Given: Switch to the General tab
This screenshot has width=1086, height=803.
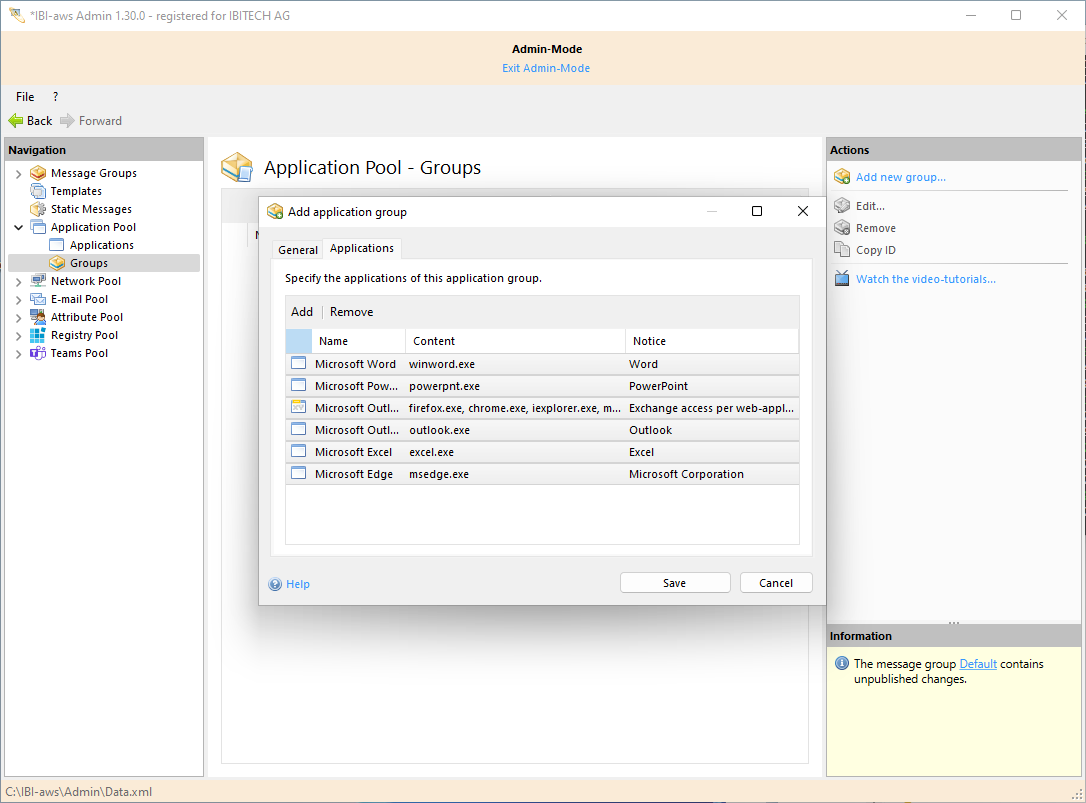Looking at the screenshot, I should (x=298, y=250).
